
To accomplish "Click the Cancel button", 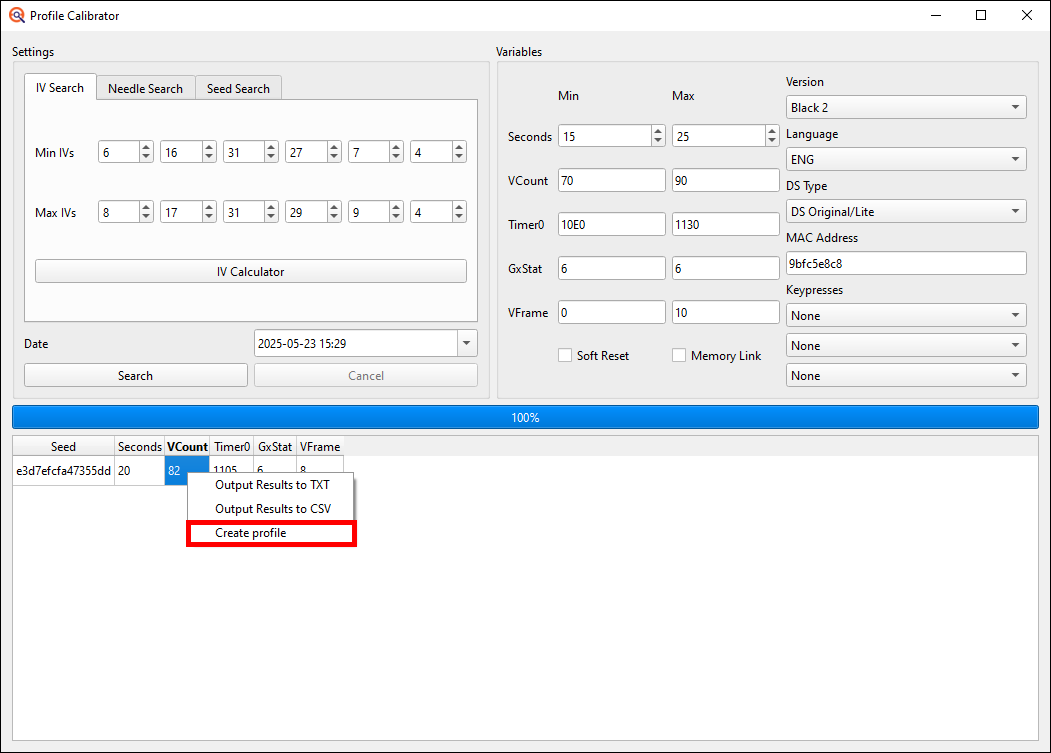I will [366, 375].
